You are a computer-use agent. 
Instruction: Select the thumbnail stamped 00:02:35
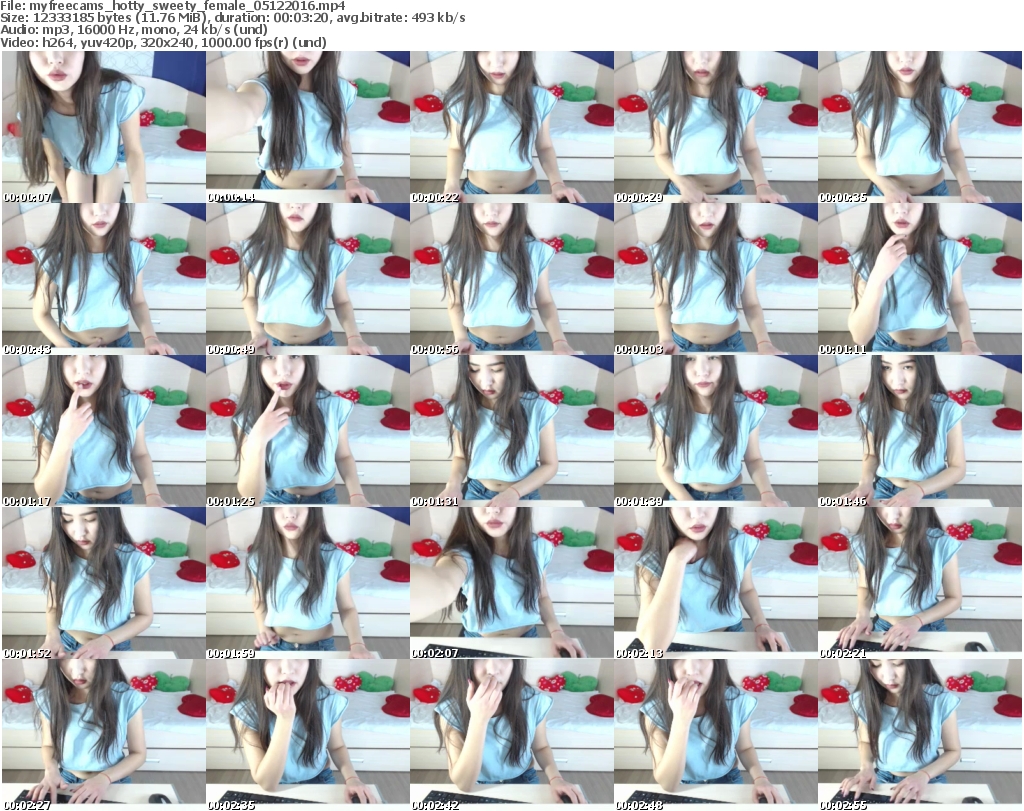(x=308, y=735)
